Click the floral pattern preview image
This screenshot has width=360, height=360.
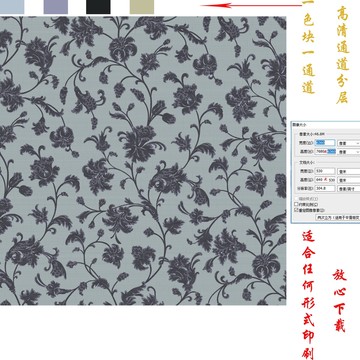click(143, 161)
